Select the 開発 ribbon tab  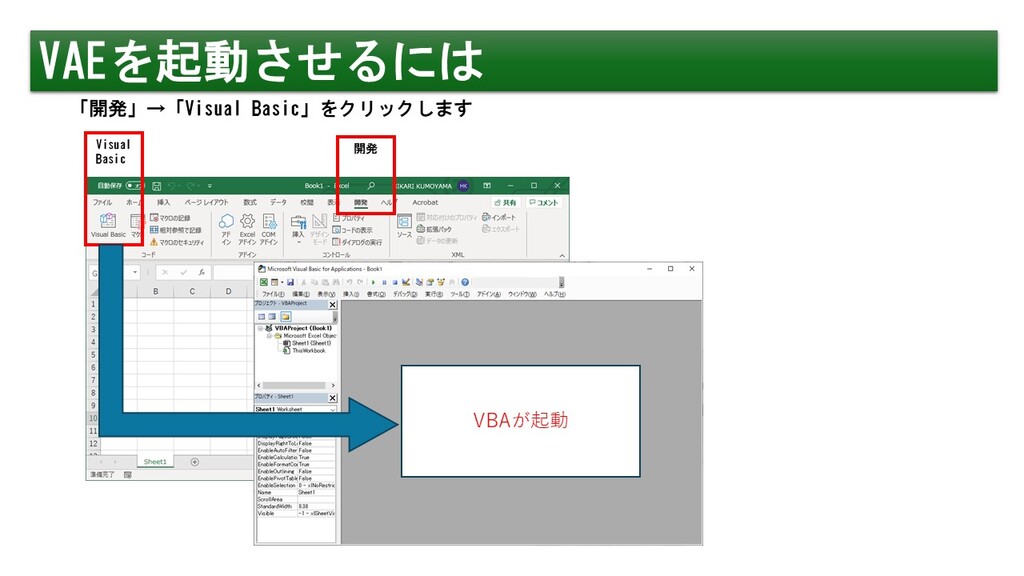pos(360,202)
